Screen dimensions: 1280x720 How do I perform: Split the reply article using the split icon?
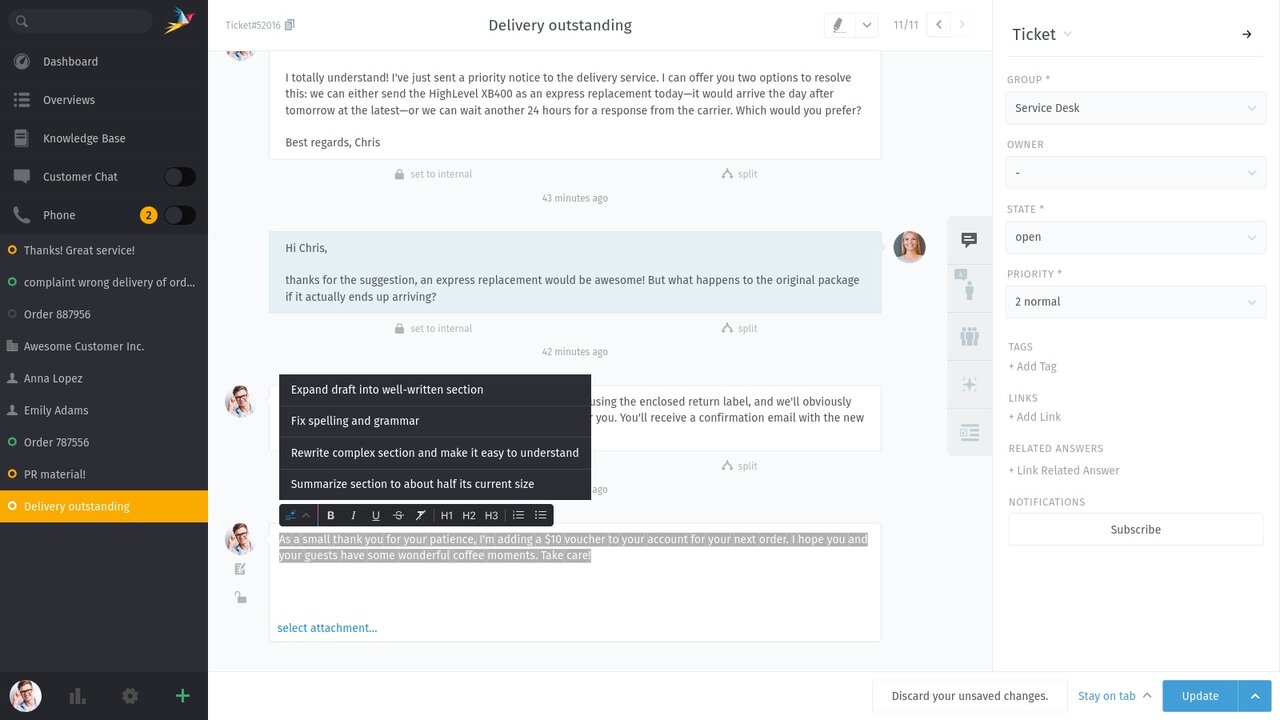(738, 465)
